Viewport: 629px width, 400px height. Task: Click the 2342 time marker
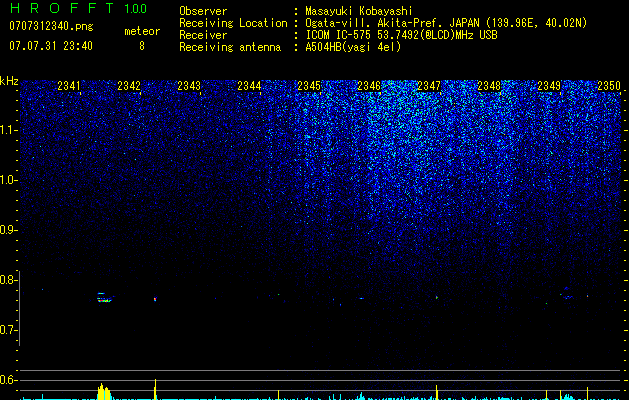pos(129,85)
